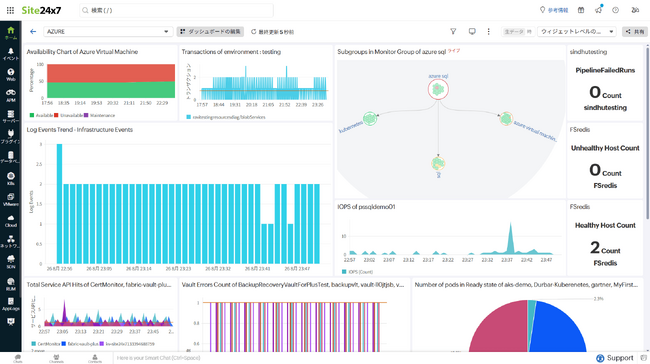Click the blue slice of pods pie chart

(558, 328)
